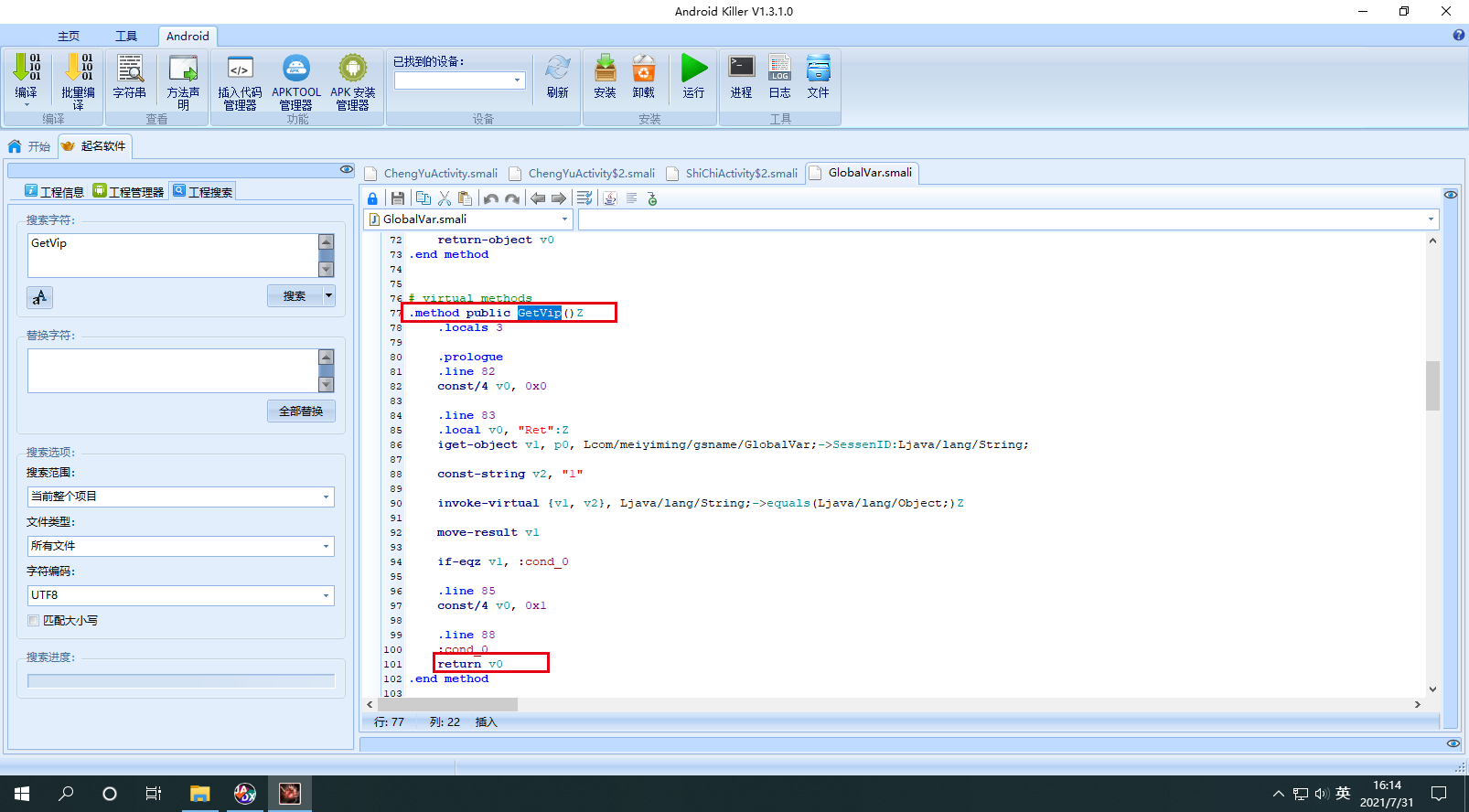Open the empty method list dropdown
The height and width of the screenshot is (812, 1469).
(1431, 219)
